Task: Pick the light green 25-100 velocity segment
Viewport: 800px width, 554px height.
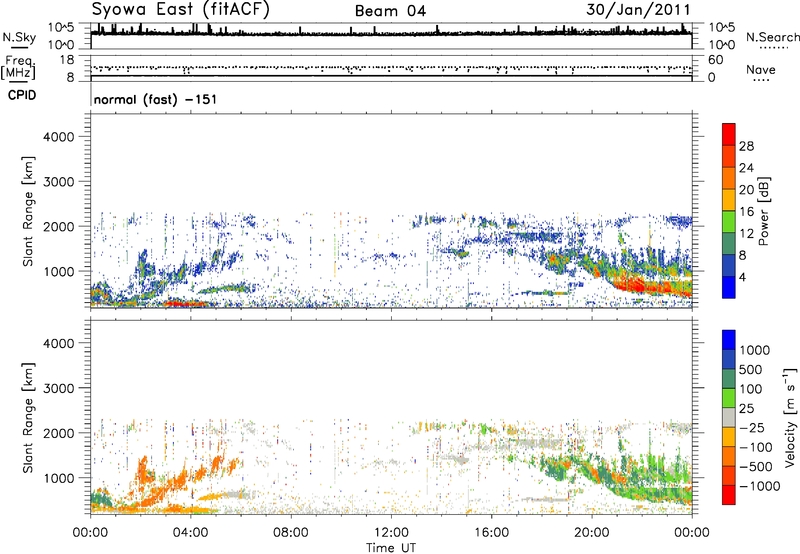Action: click(x=729, y=398)
